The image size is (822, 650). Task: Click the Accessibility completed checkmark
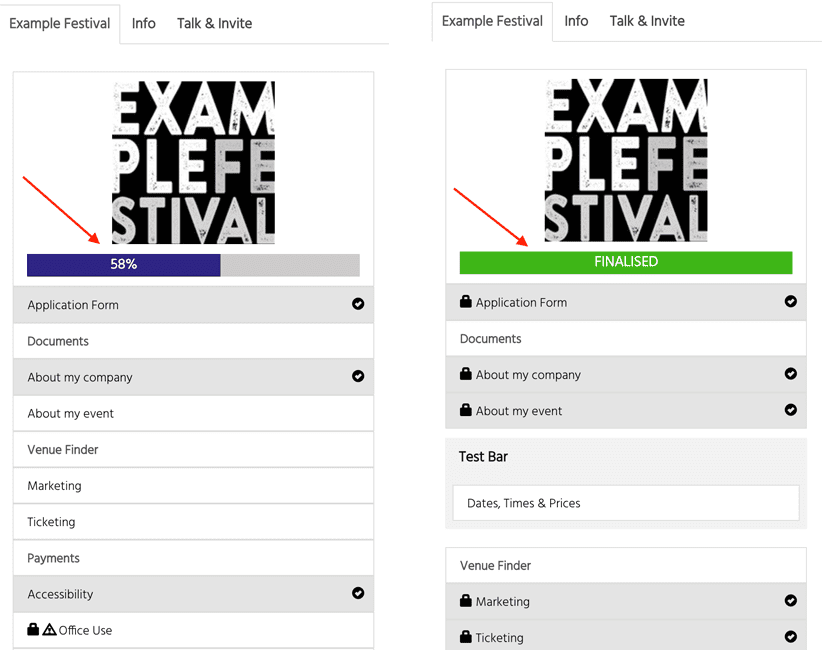(358, 593)
